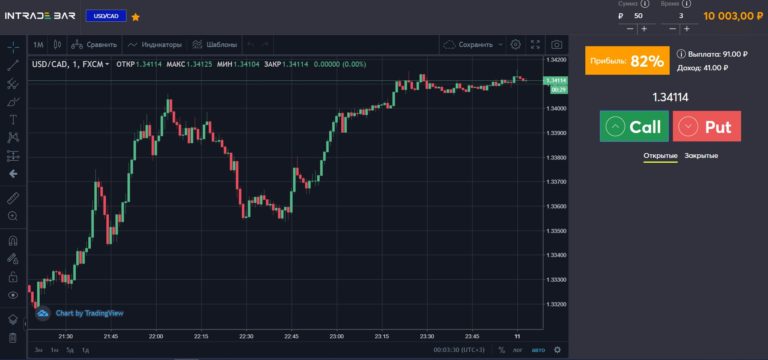Open the chart patterns tool

click(13, 138)
